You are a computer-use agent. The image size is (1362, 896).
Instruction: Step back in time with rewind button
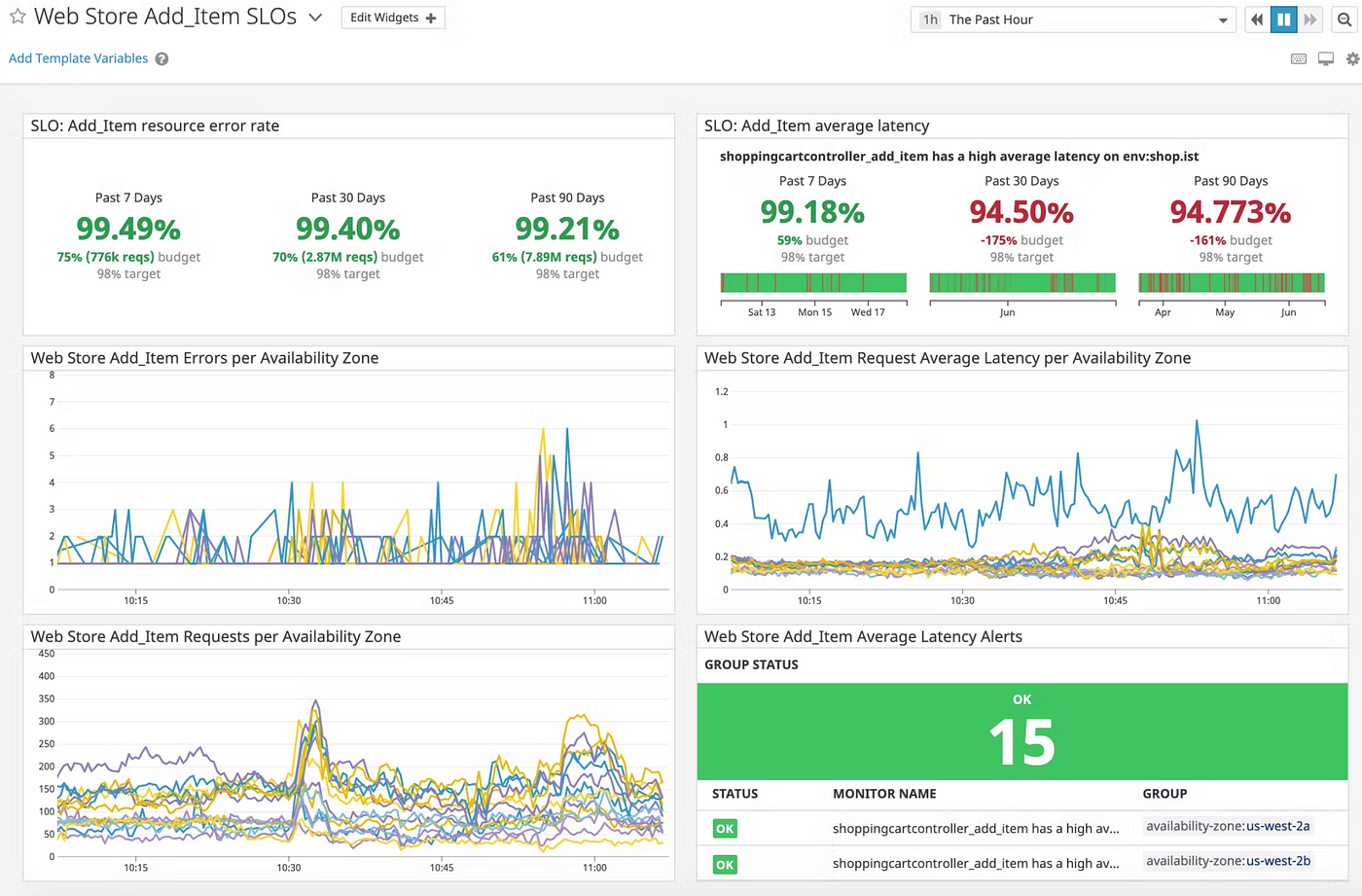pyautogui.click(x=1257, y=19)
